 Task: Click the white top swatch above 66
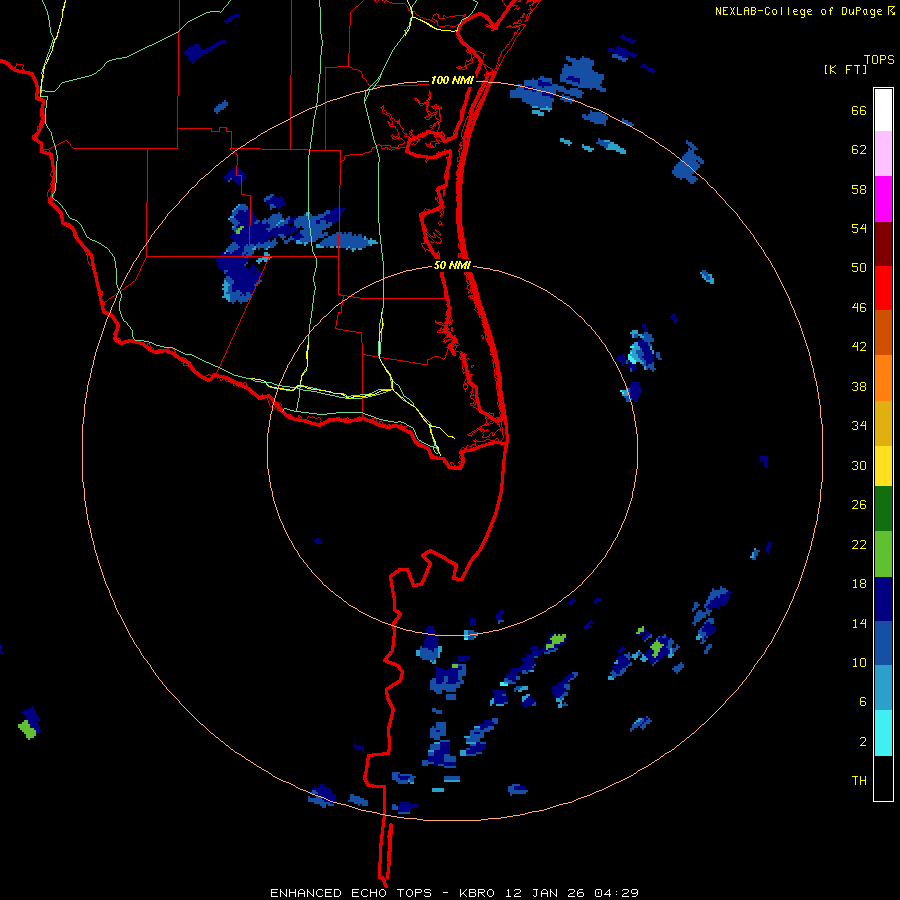click(x=883, y=110)
